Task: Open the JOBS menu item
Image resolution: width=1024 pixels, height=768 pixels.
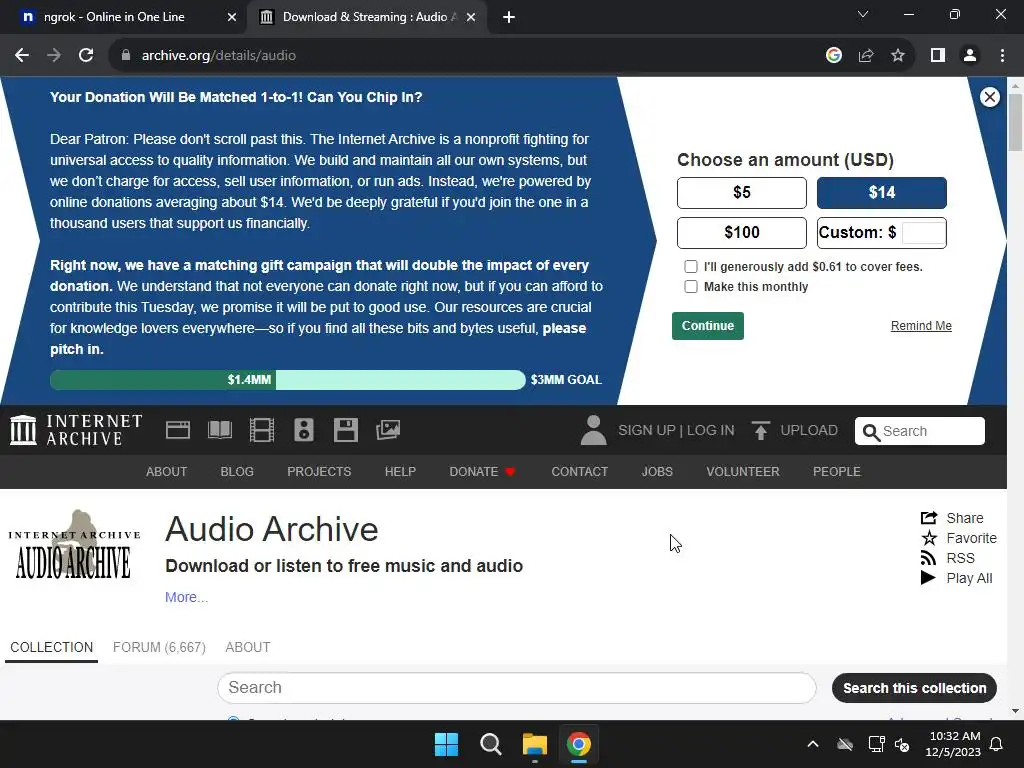Action: click(657, 472)
